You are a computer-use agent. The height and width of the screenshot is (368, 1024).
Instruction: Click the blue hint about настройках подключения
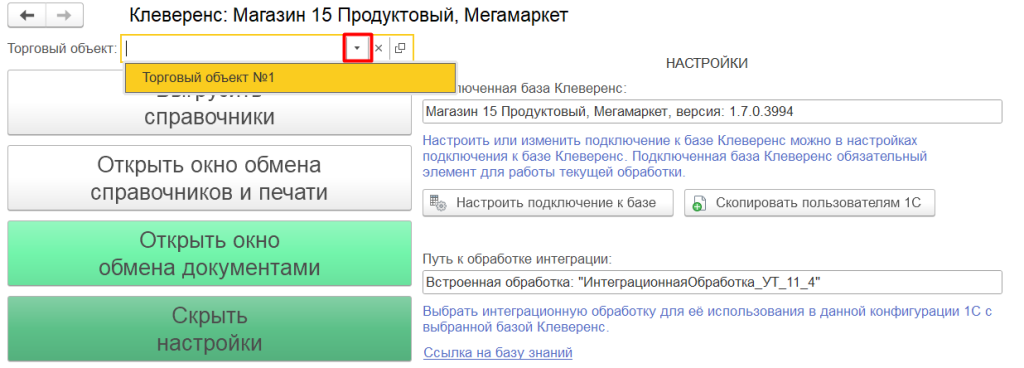point(675,157)
